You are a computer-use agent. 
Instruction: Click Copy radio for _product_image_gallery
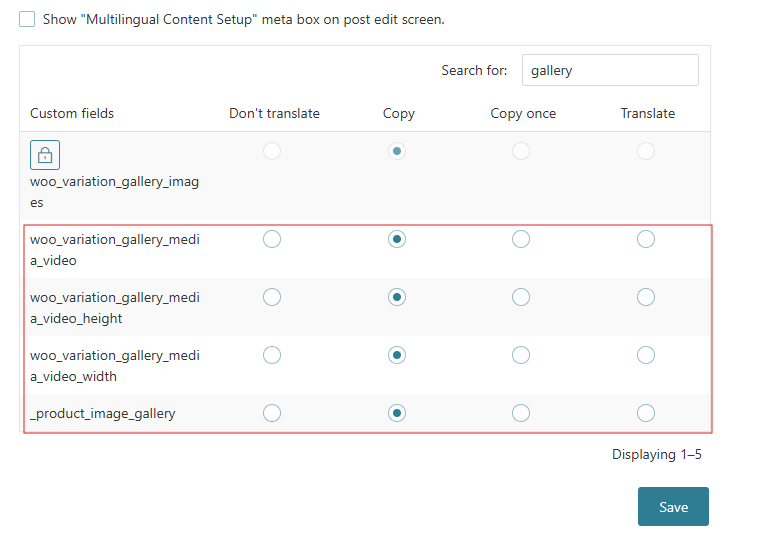397,413
